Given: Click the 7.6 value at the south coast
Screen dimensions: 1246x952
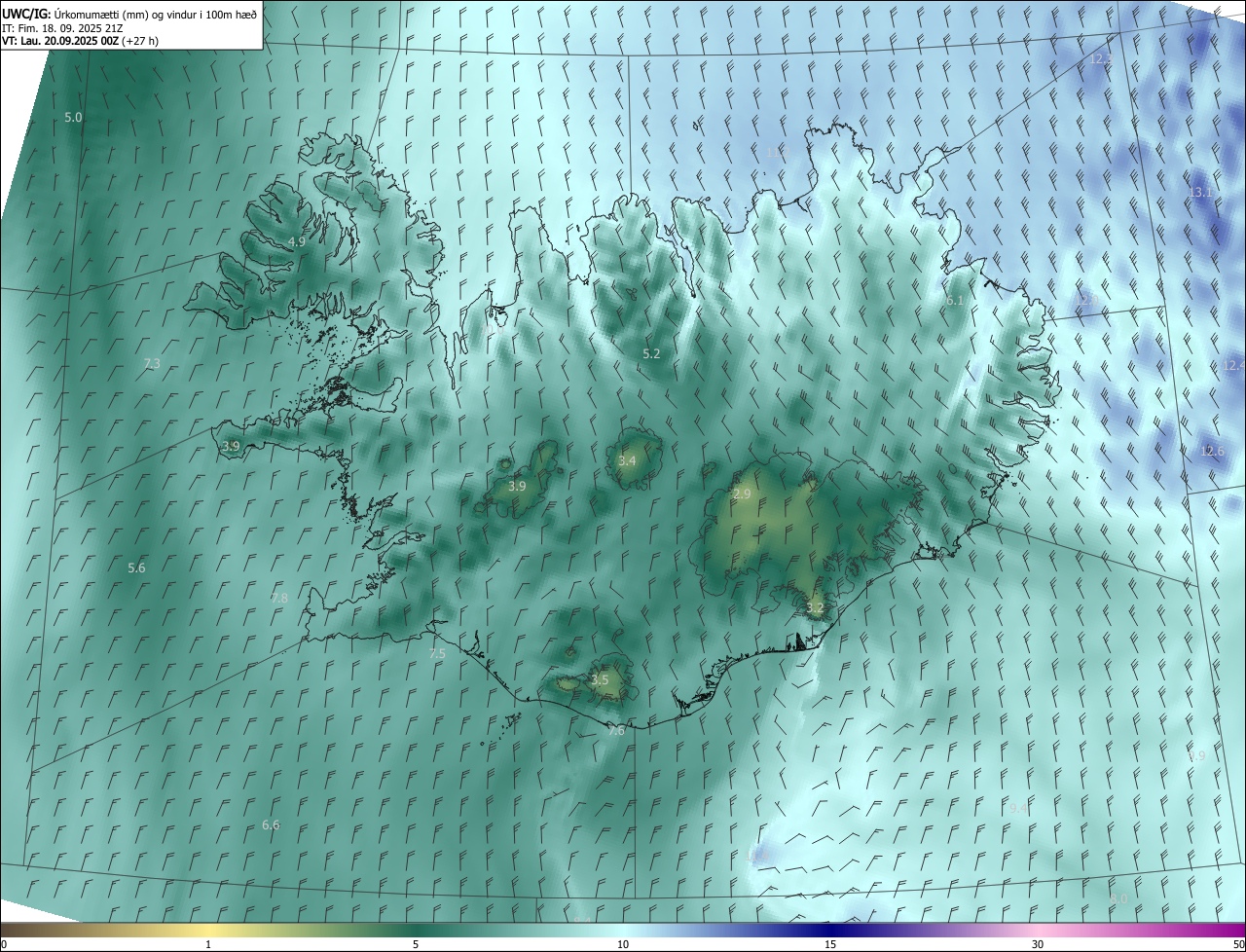Looking at the screenshot, I should click(x=616, y=730).
